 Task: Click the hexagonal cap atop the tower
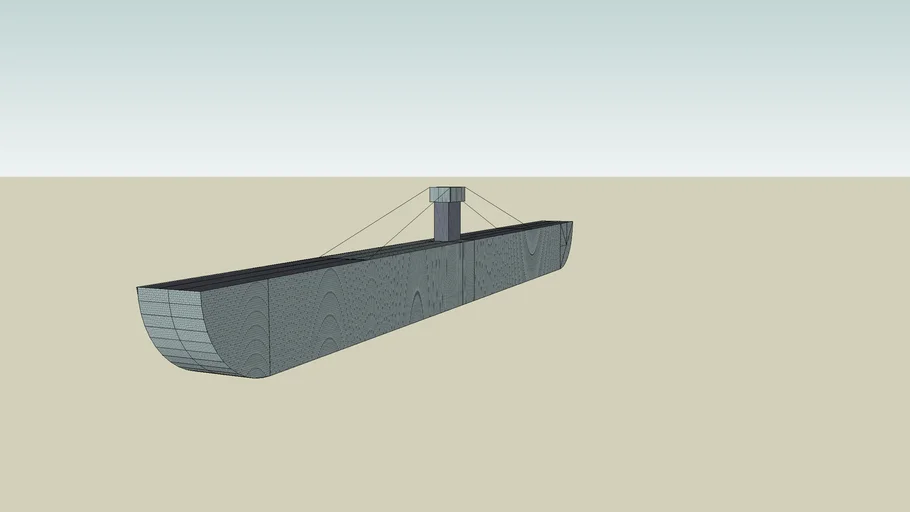pos(446,194)
